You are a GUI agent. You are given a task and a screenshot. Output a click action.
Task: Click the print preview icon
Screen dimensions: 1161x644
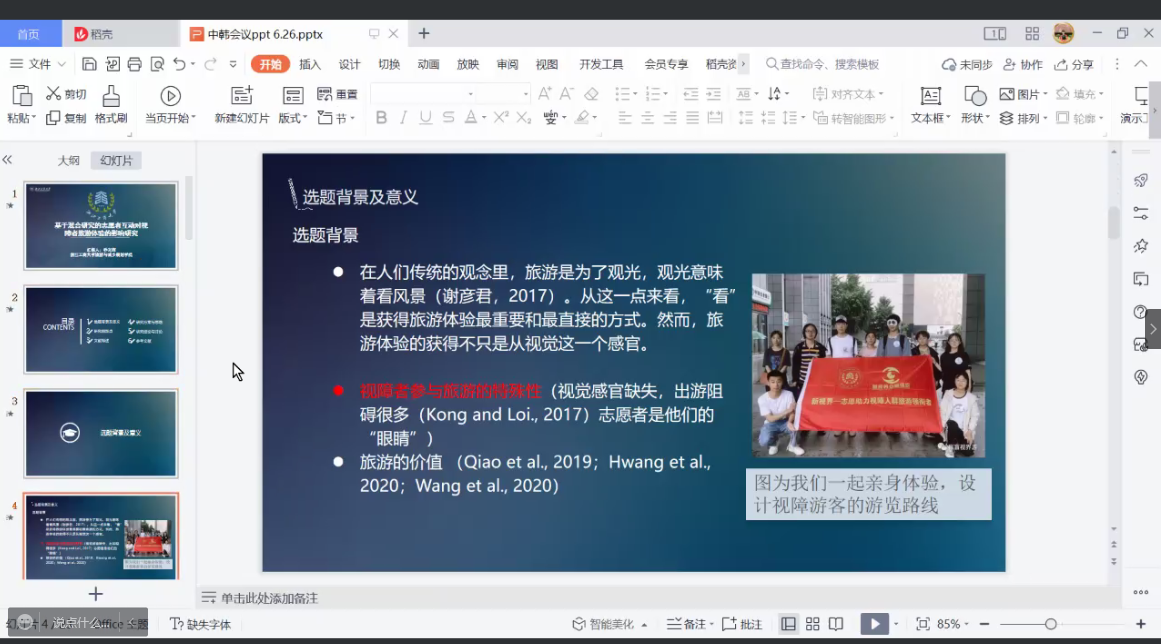point(157,64)
